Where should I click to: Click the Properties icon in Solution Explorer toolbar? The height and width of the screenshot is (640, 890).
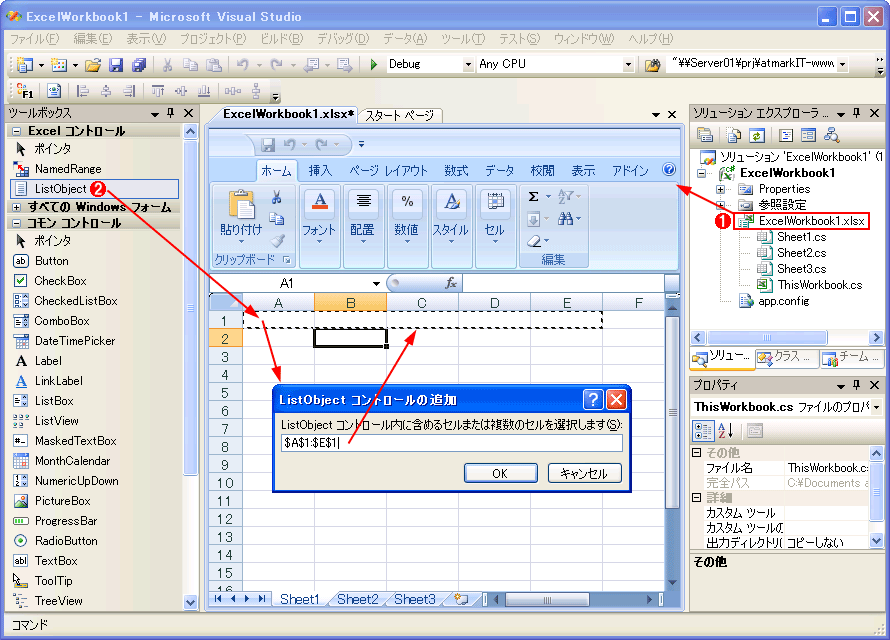[x=705, y=135]
